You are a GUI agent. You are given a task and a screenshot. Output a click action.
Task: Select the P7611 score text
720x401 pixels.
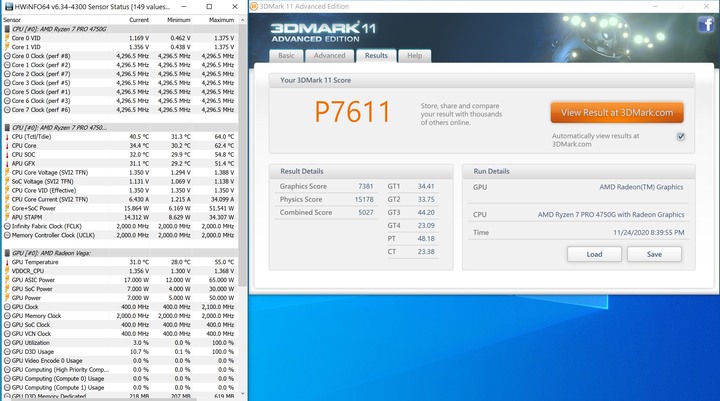tap(353, 112)
